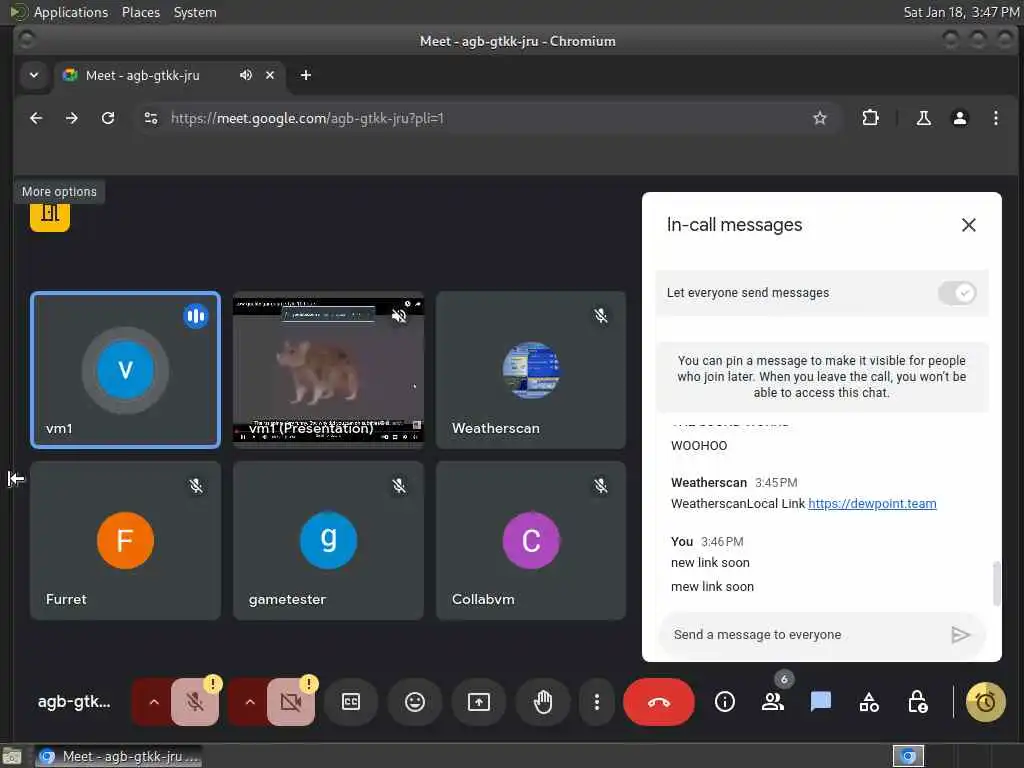Click the 'new link soon' message
The image size is (1024, 768).
710,562
